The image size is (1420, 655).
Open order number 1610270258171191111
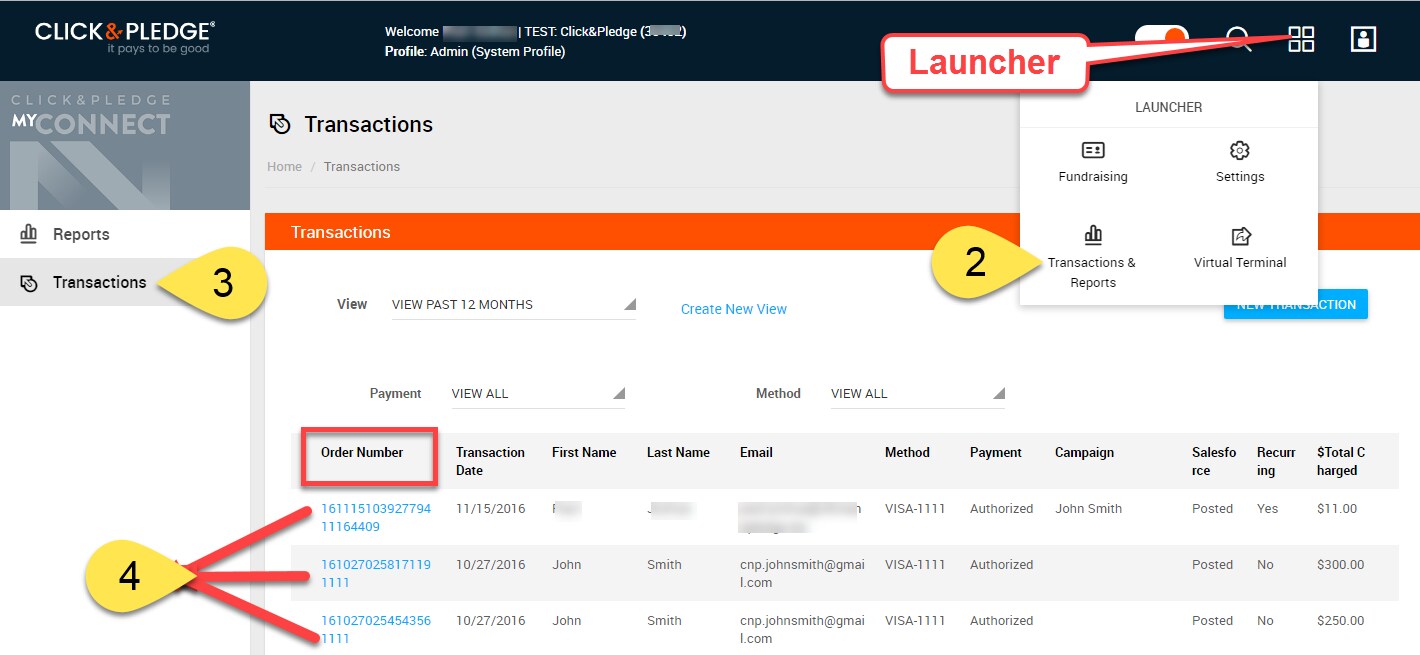pyautogui.click(x=376, y=574)
